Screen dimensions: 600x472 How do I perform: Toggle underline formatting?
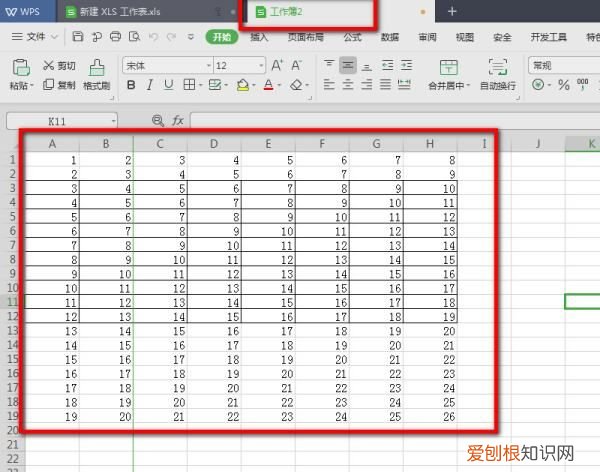168,85
